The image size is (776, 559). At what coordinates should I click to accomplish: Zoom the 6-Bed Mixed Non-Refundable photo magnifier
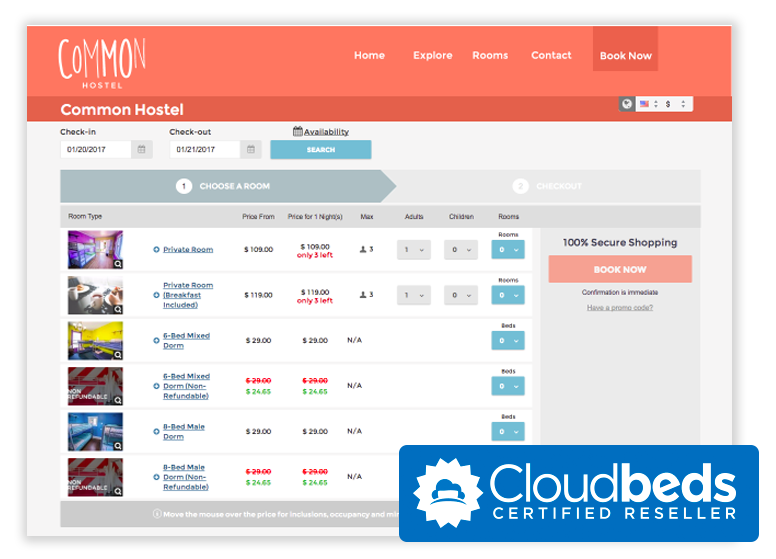pos(118,401)
